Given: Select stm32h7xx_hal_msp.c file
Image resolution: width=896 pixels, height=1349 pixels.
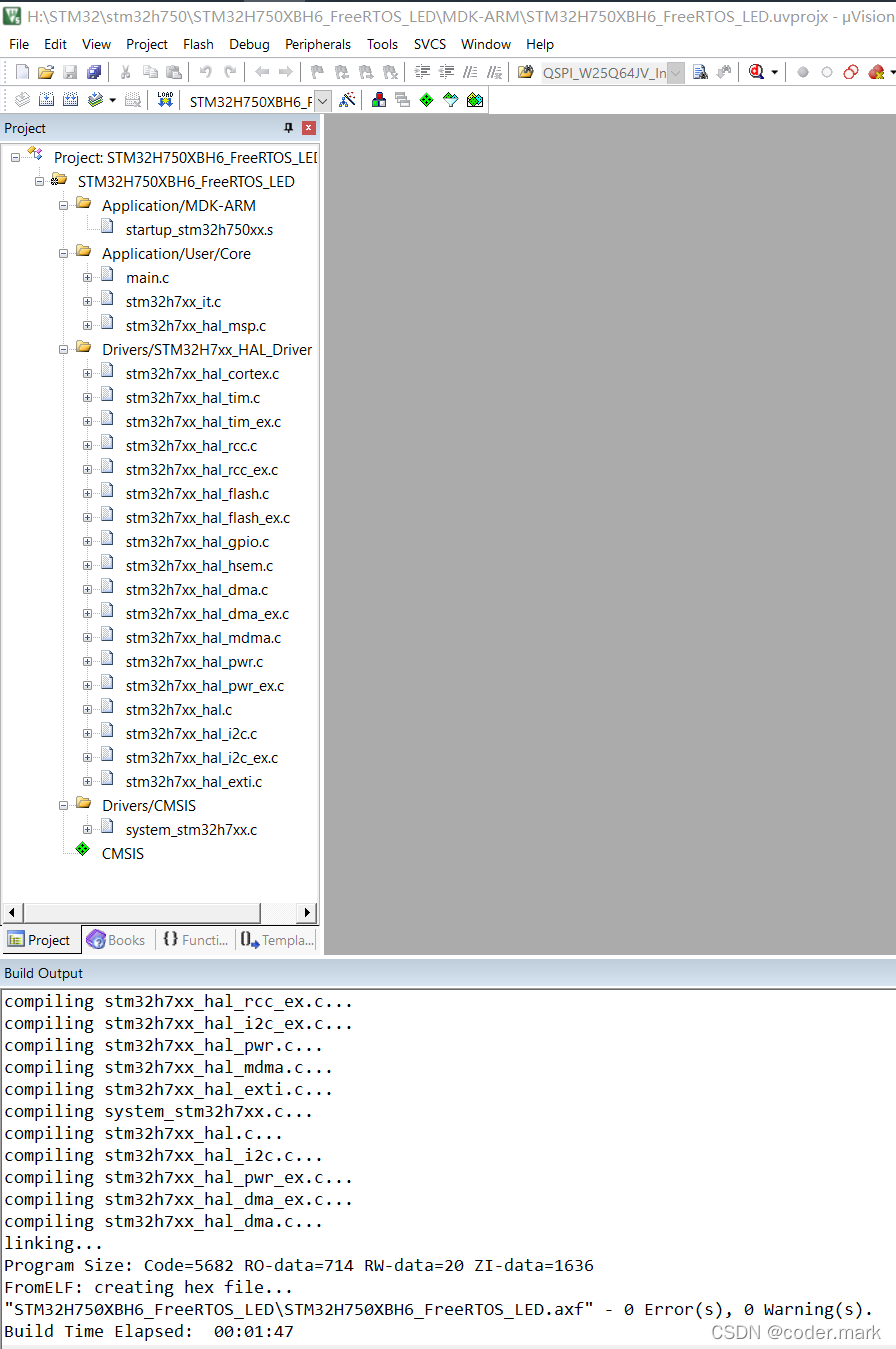Looking at the screenshot, I should [x=196, y=326].
